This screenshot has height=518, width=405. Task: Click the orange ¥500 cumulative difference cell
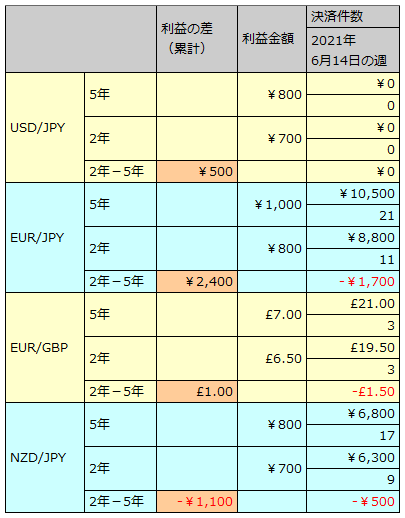197,171
